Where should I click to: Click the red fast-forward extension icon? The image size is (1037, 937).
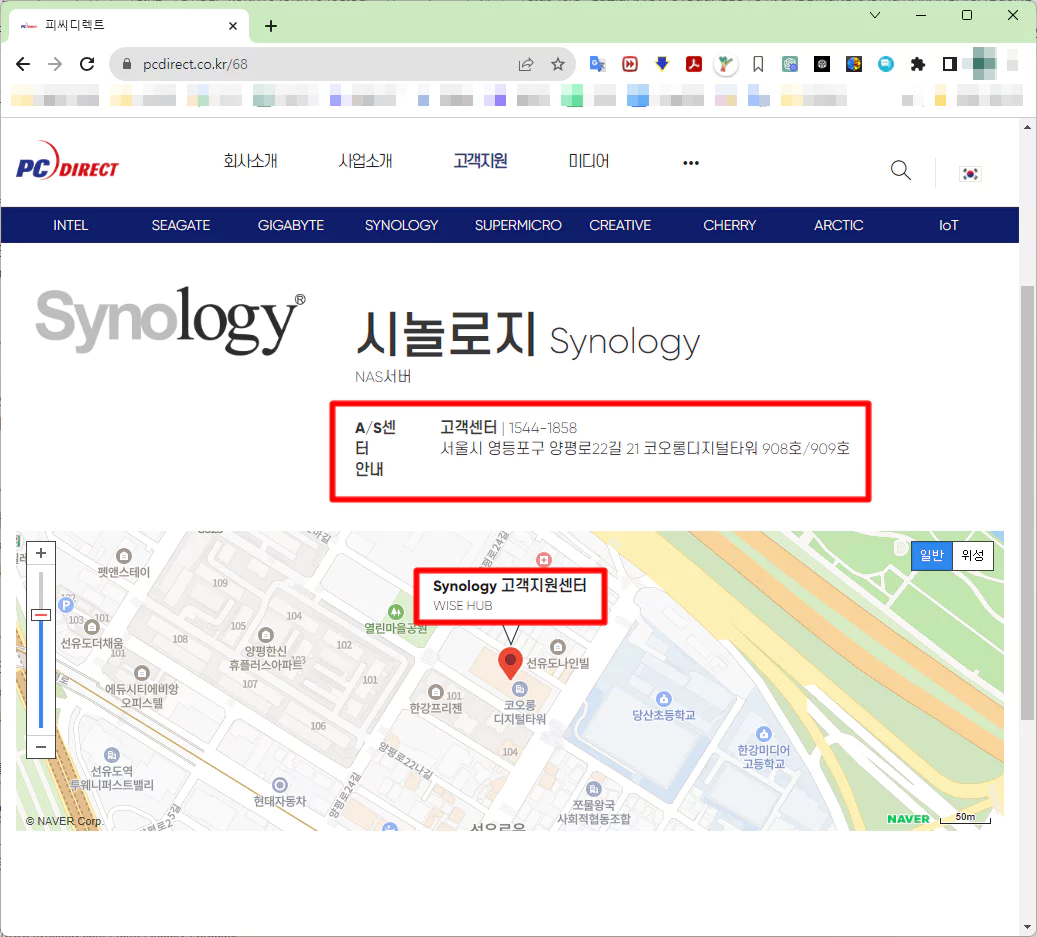tap(630, 64)
